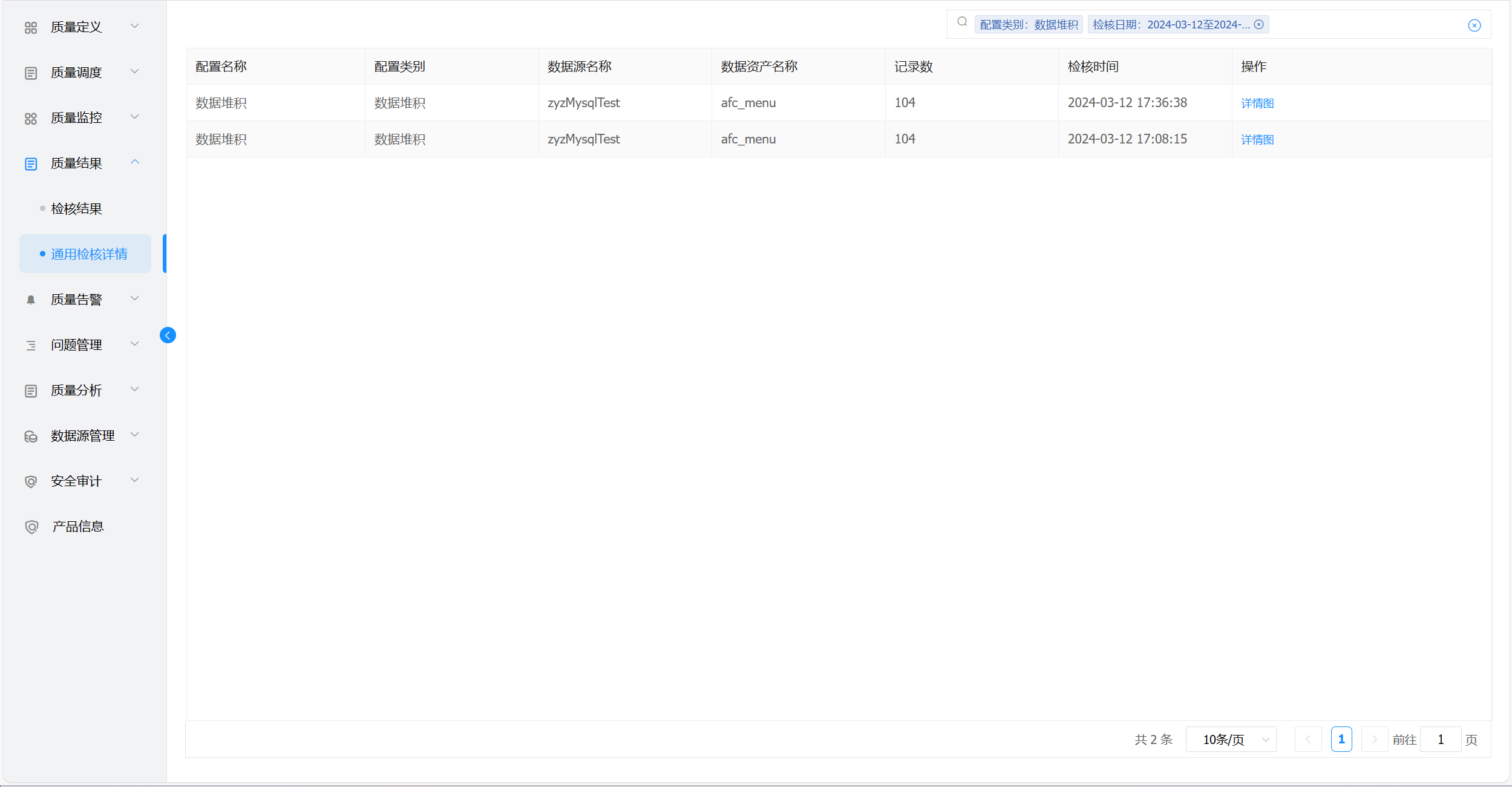This screenshot has width=1512, height=787.
Task: Open 产品信息 in the sidebar
Action: coord(77,527)
